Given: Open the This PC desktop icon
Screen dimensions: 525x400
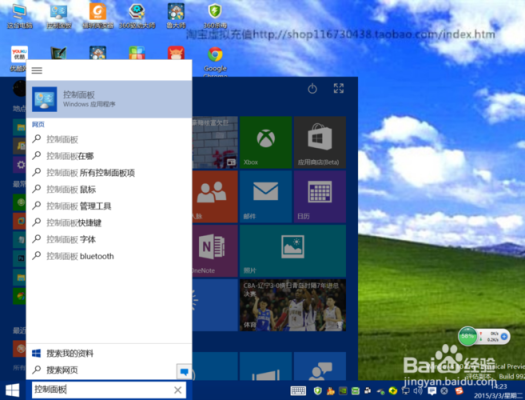Looking at the screenshot, I should coord(19,15).
